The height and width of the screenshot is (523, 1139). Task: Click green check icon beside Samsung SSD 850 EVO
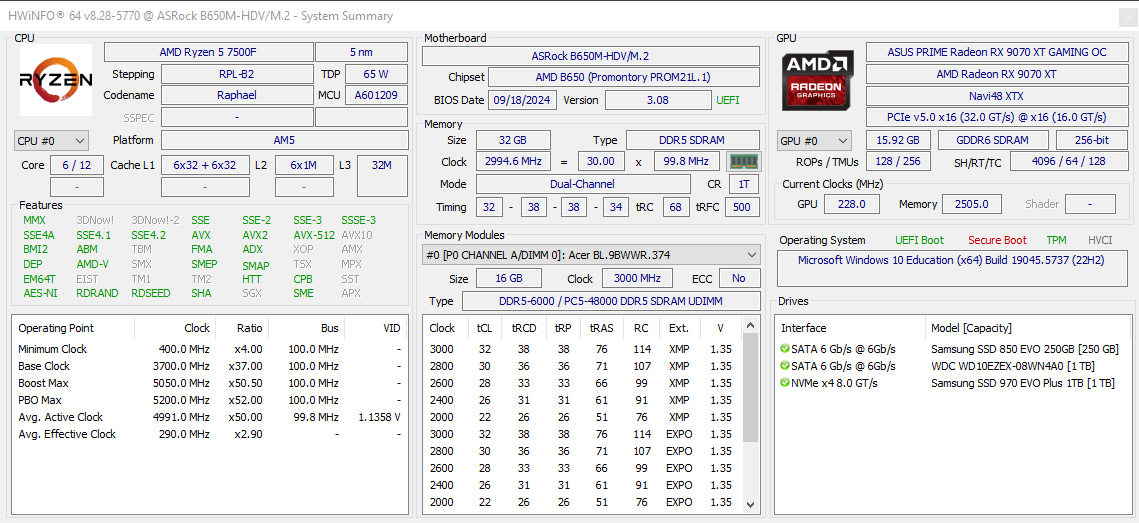pyautogui.click(x=785, y=349)
